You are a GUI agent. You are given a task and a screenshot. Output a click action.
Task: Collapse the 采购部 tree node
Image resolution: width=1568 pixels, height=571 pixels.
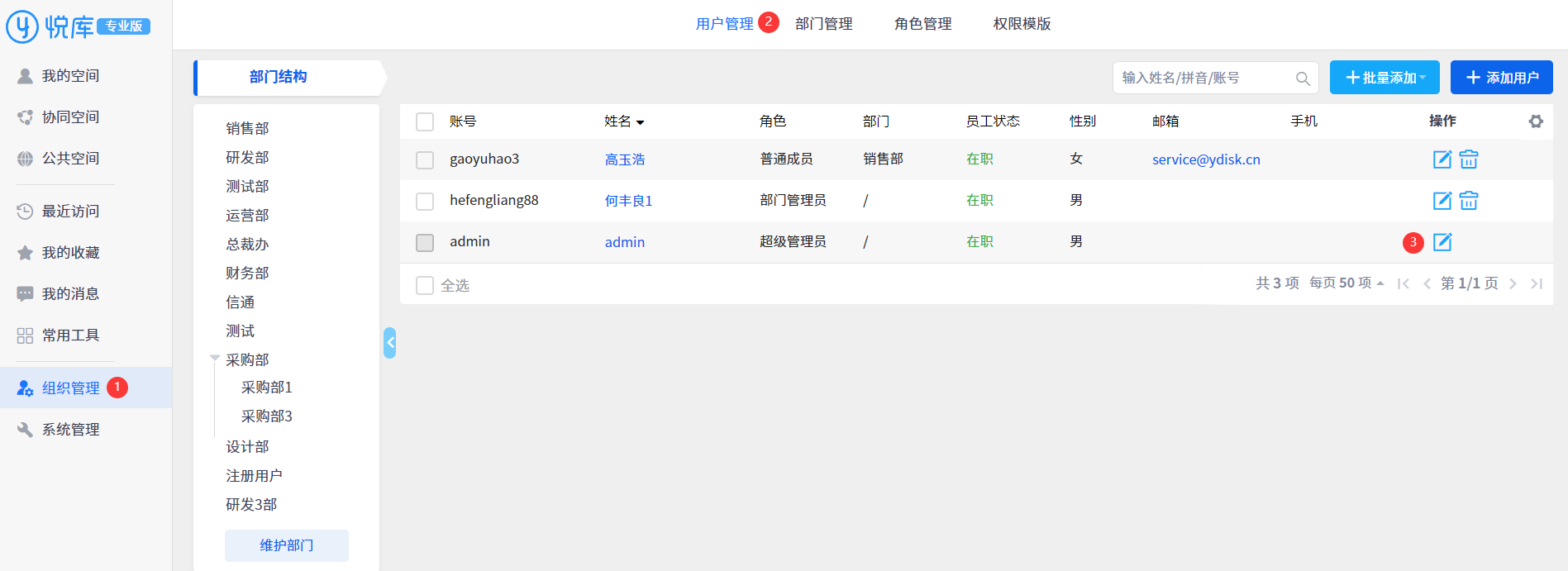[215, 359]
